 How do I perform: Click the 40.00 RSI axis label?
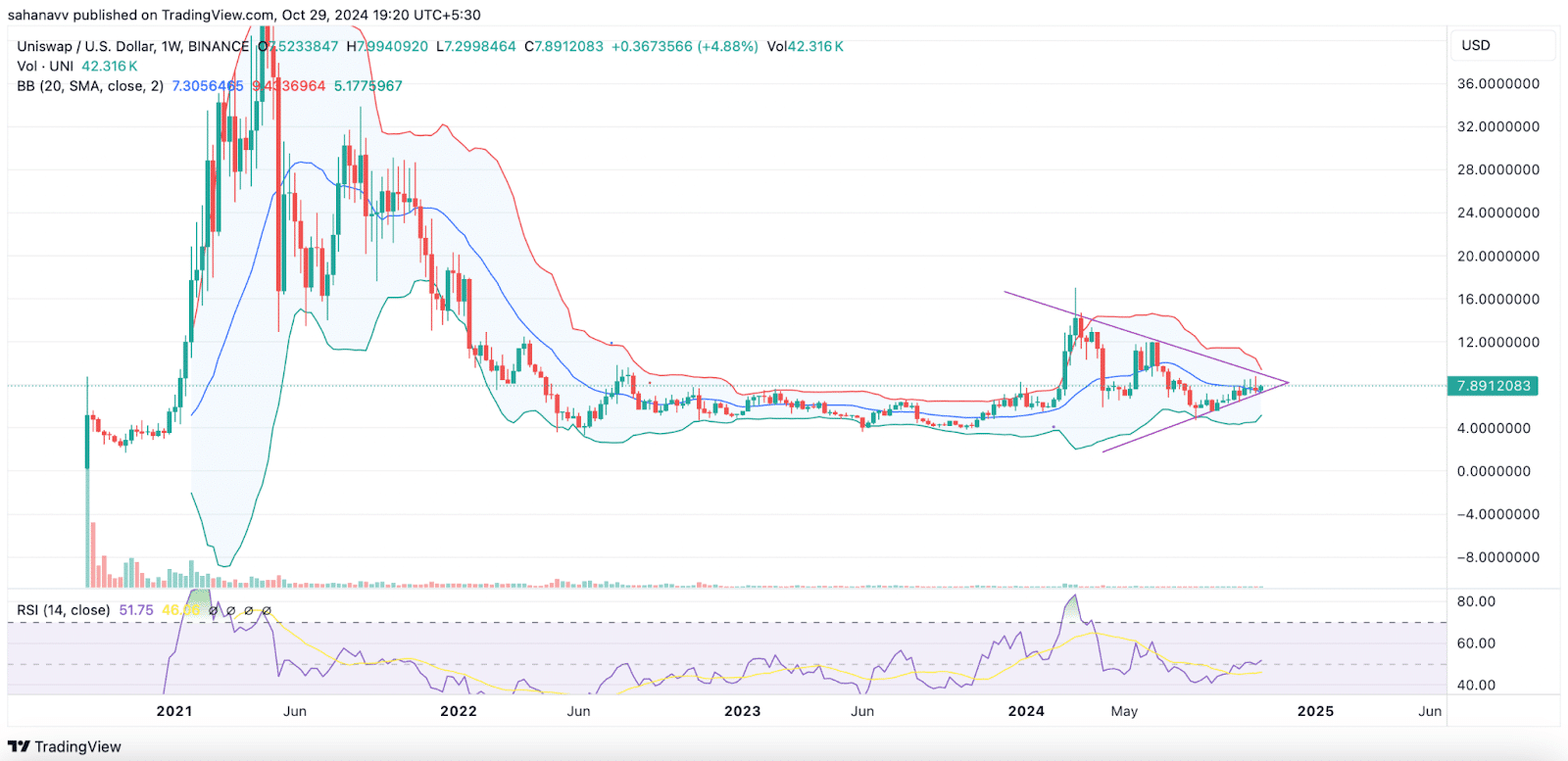(x=1476, y=685)
